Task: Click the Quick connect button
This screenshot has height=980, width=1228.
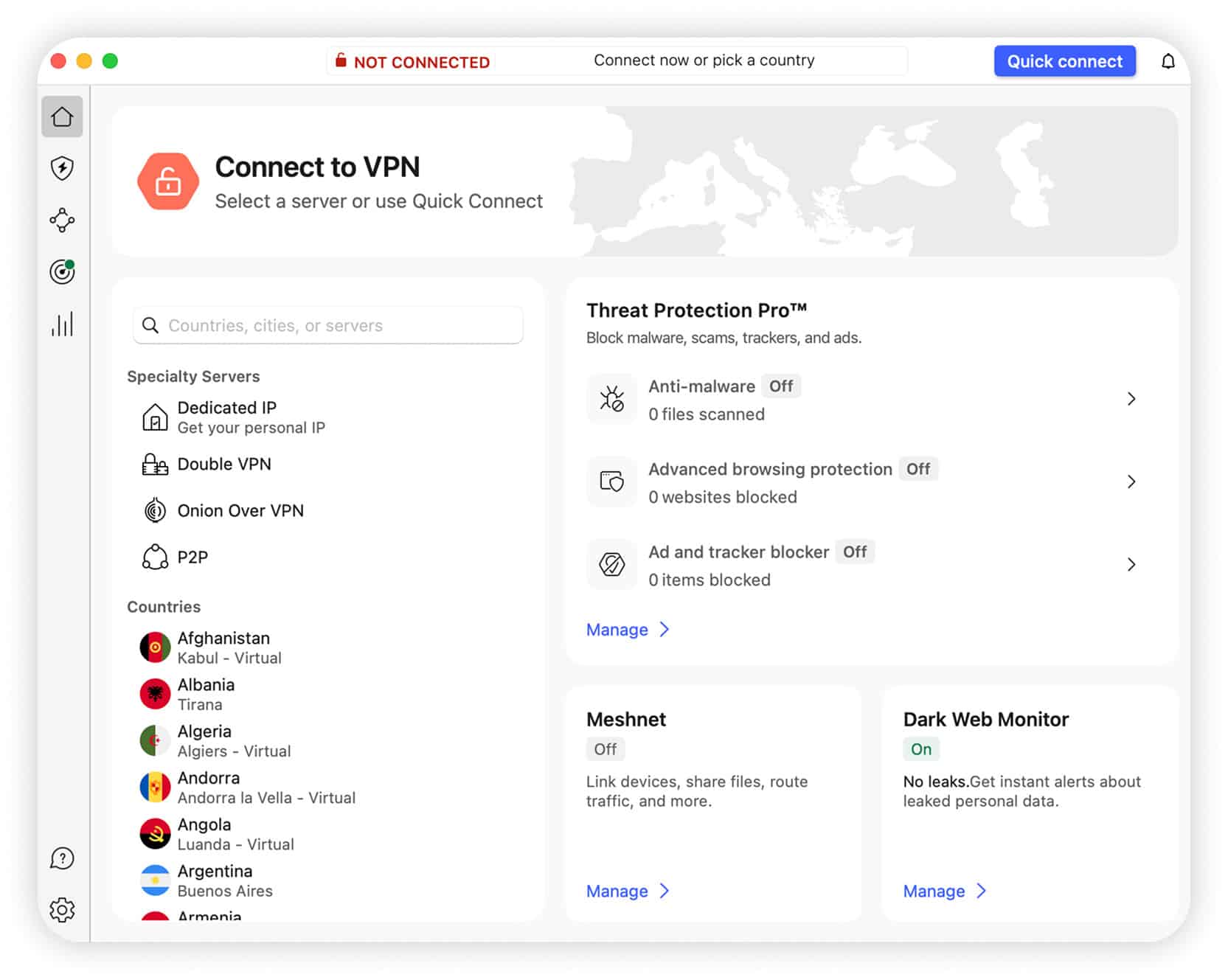Action: [x=1064, y=61]
